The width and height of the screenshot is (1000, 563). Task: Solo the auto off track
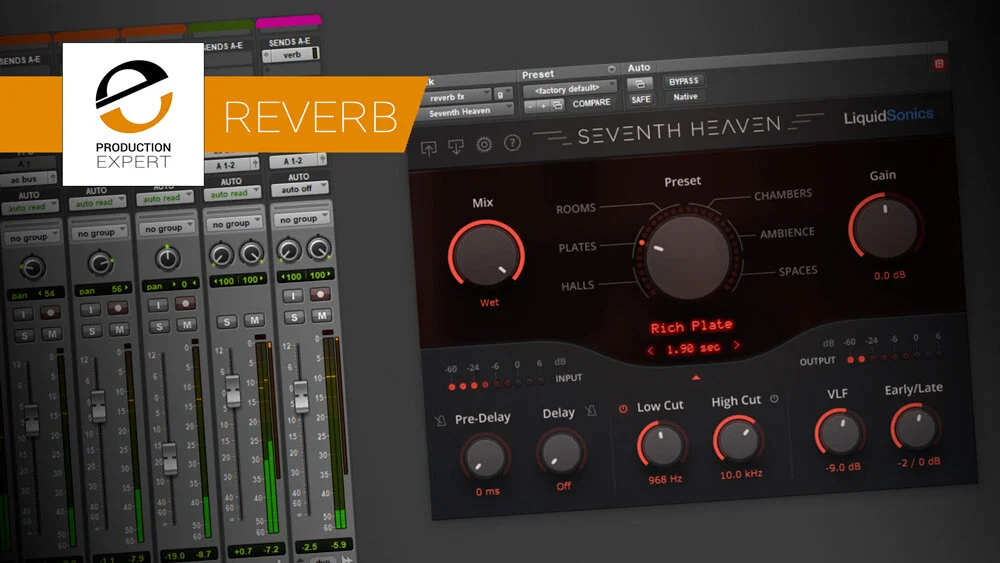[x=294, y=318]
